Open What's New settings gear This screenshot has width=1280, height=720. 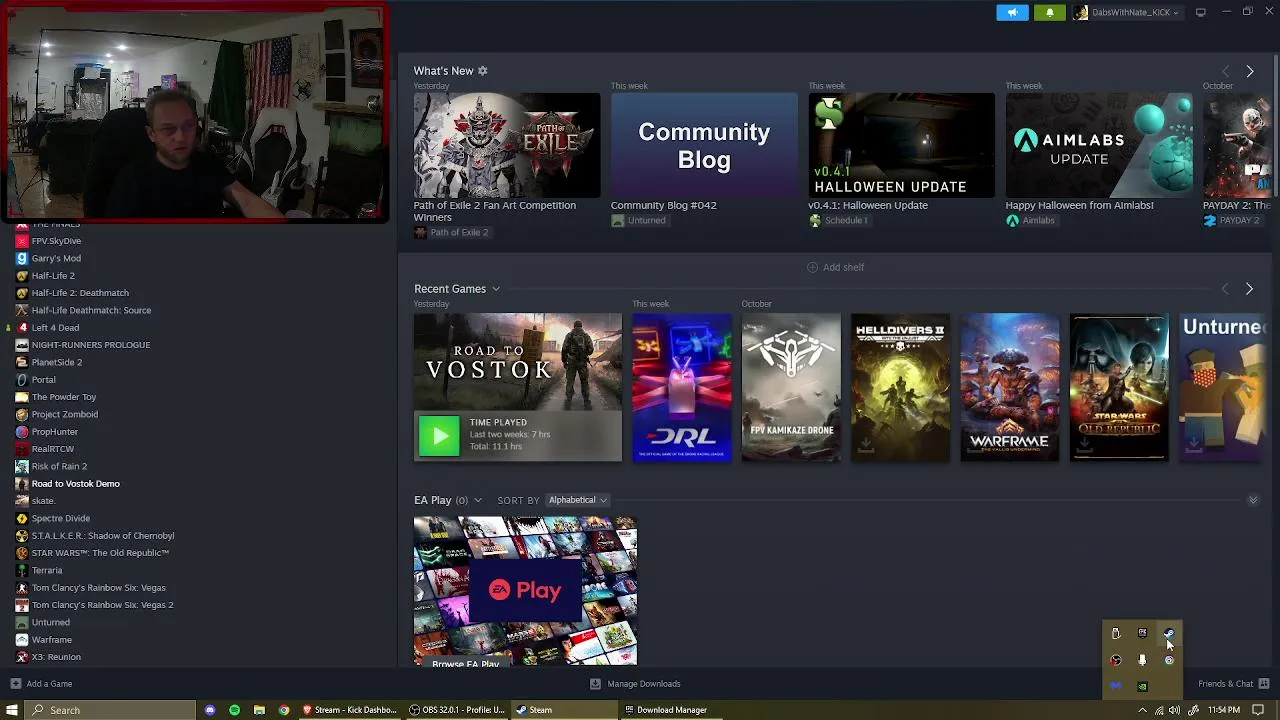point(482,71)
